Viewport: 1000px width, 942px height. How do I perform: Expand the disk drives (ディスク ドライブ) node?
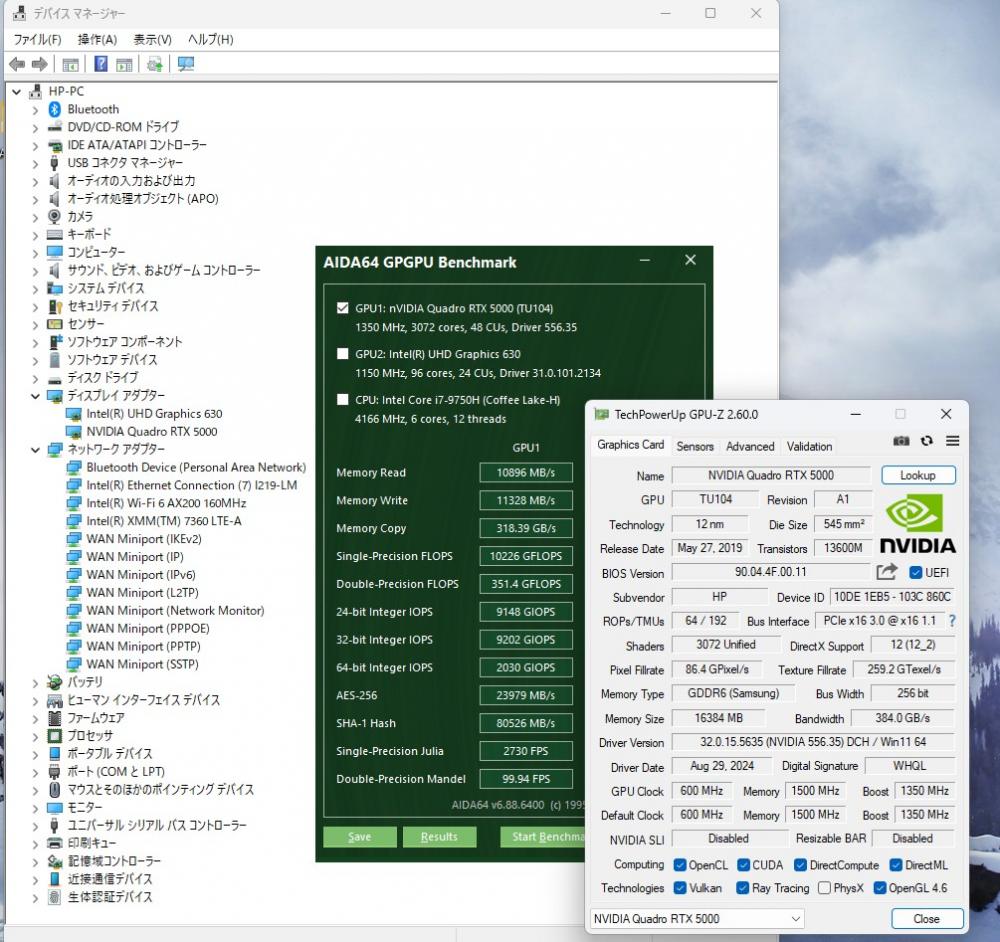click(35, 378)
